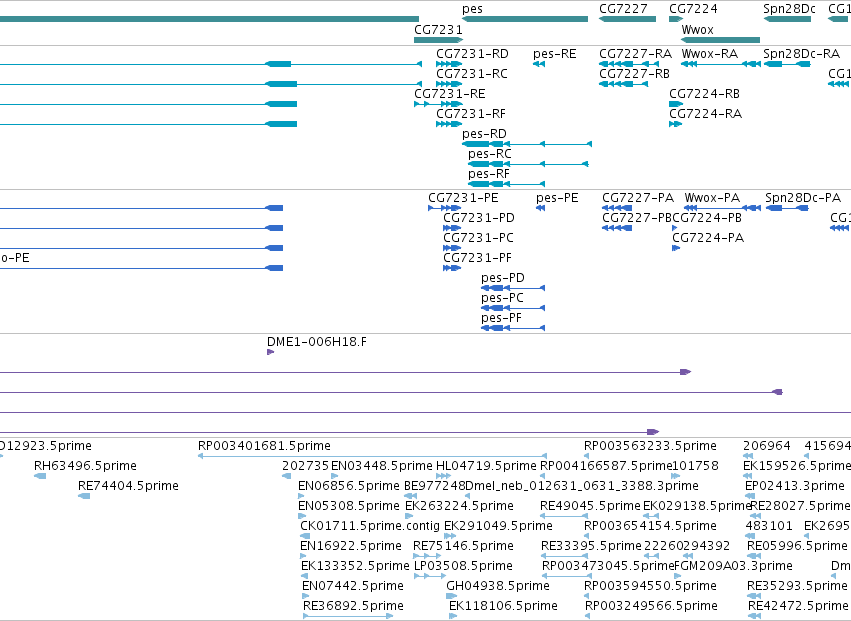
Task: Select the pes-RE transcript label
Action: (555, 54)
